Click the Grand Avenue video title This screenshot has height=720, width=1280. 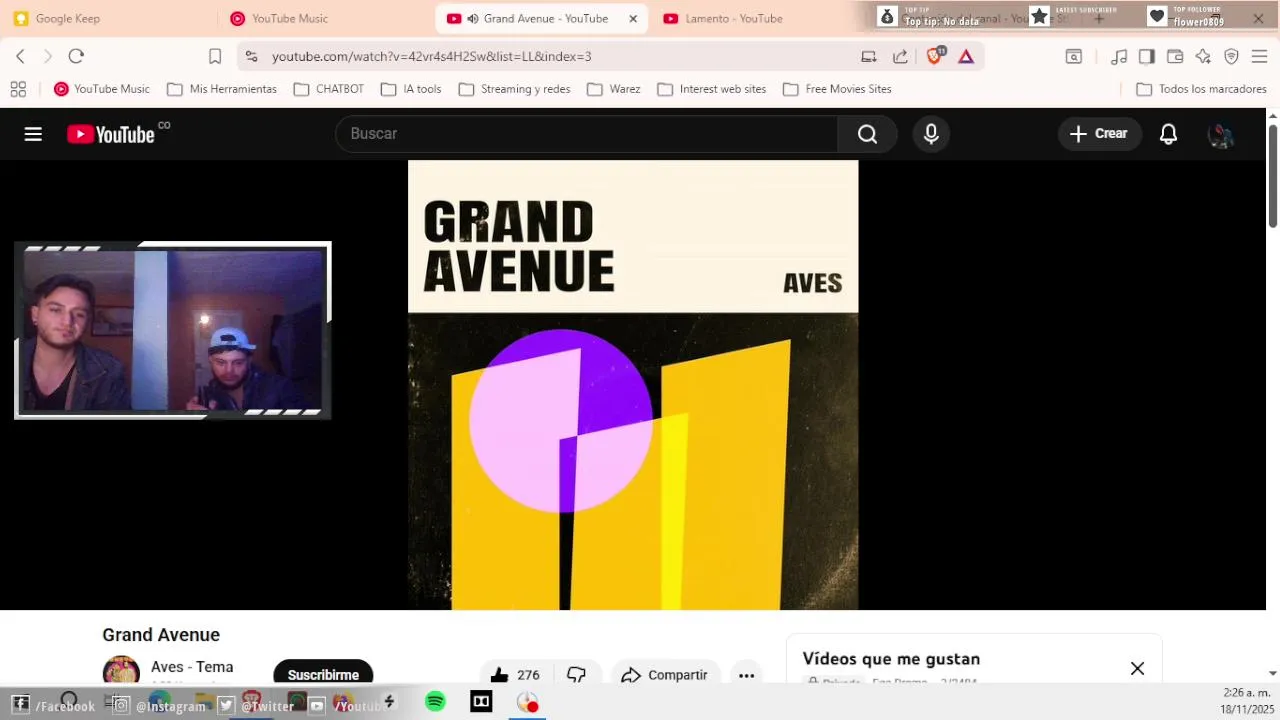click(x=161, y=635)
